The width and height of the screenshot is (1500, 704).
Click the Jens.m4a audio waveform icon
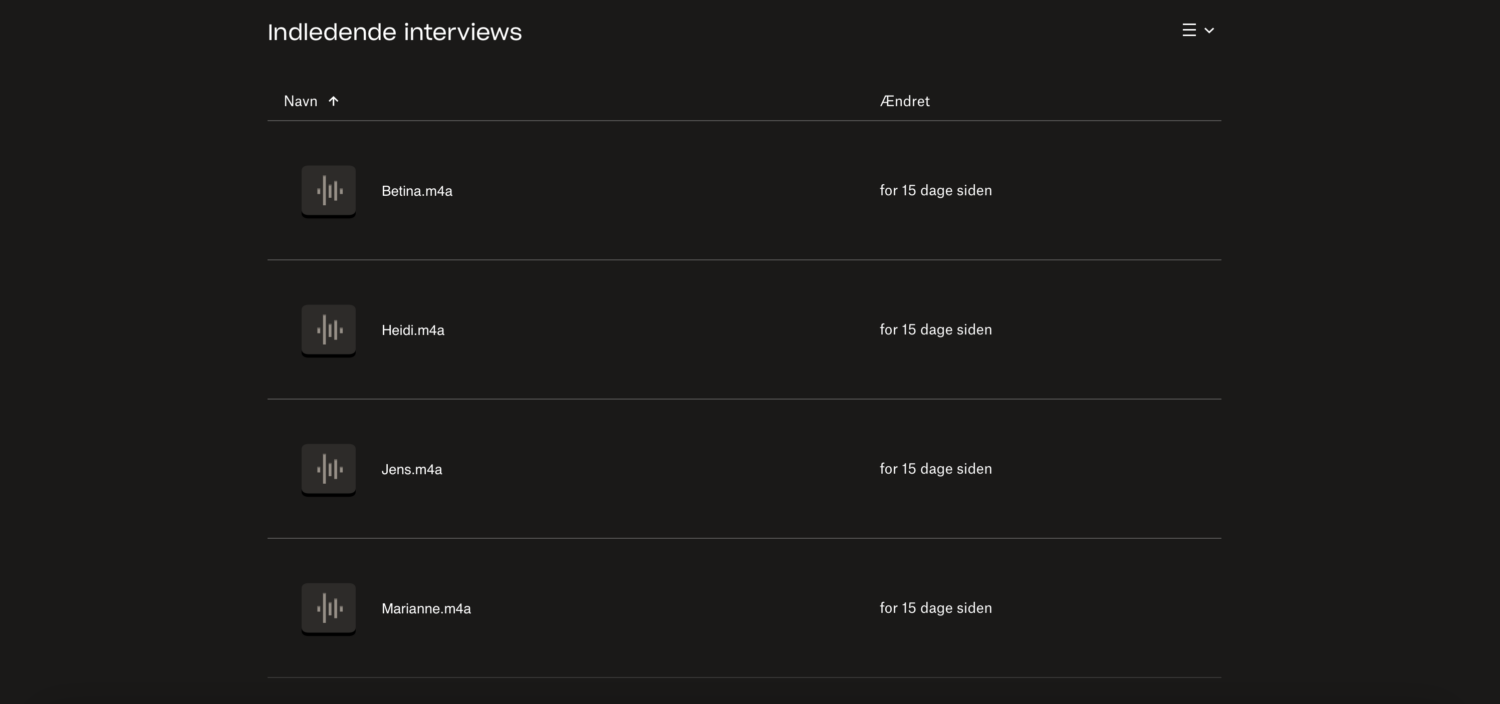pyautogui.click(x=328, y=468)
